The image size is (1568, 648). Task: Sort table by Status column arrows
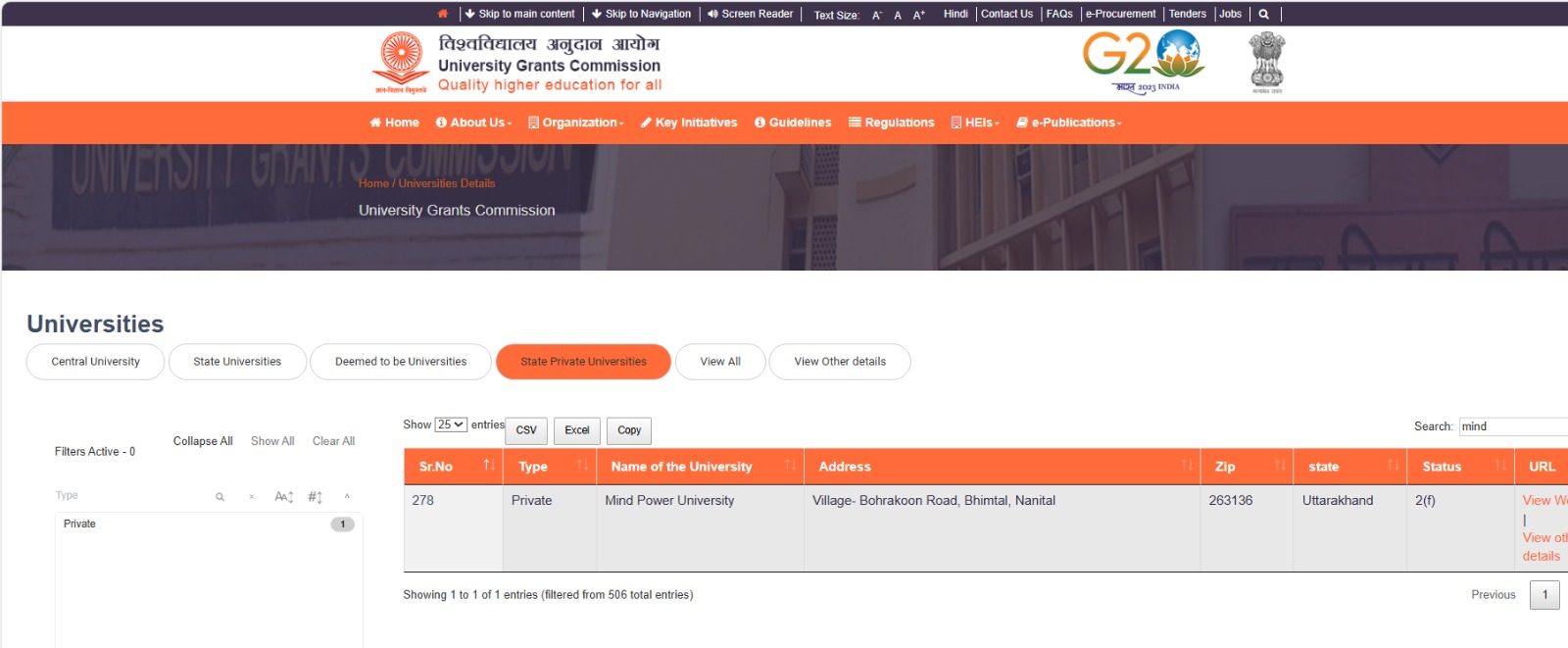[x=1500, y=465]
